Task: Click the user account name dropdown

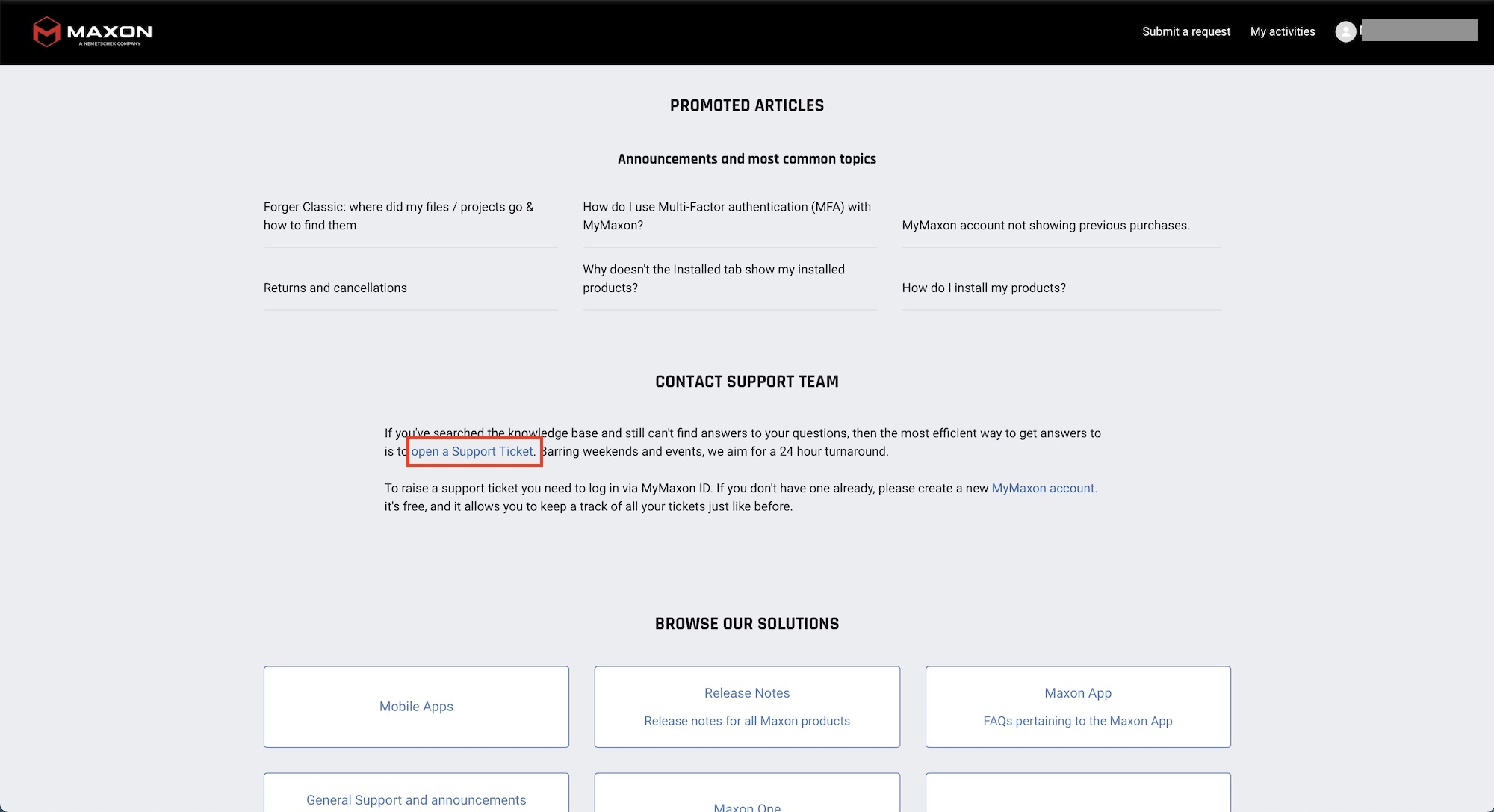Action: tap(1419, 31)
